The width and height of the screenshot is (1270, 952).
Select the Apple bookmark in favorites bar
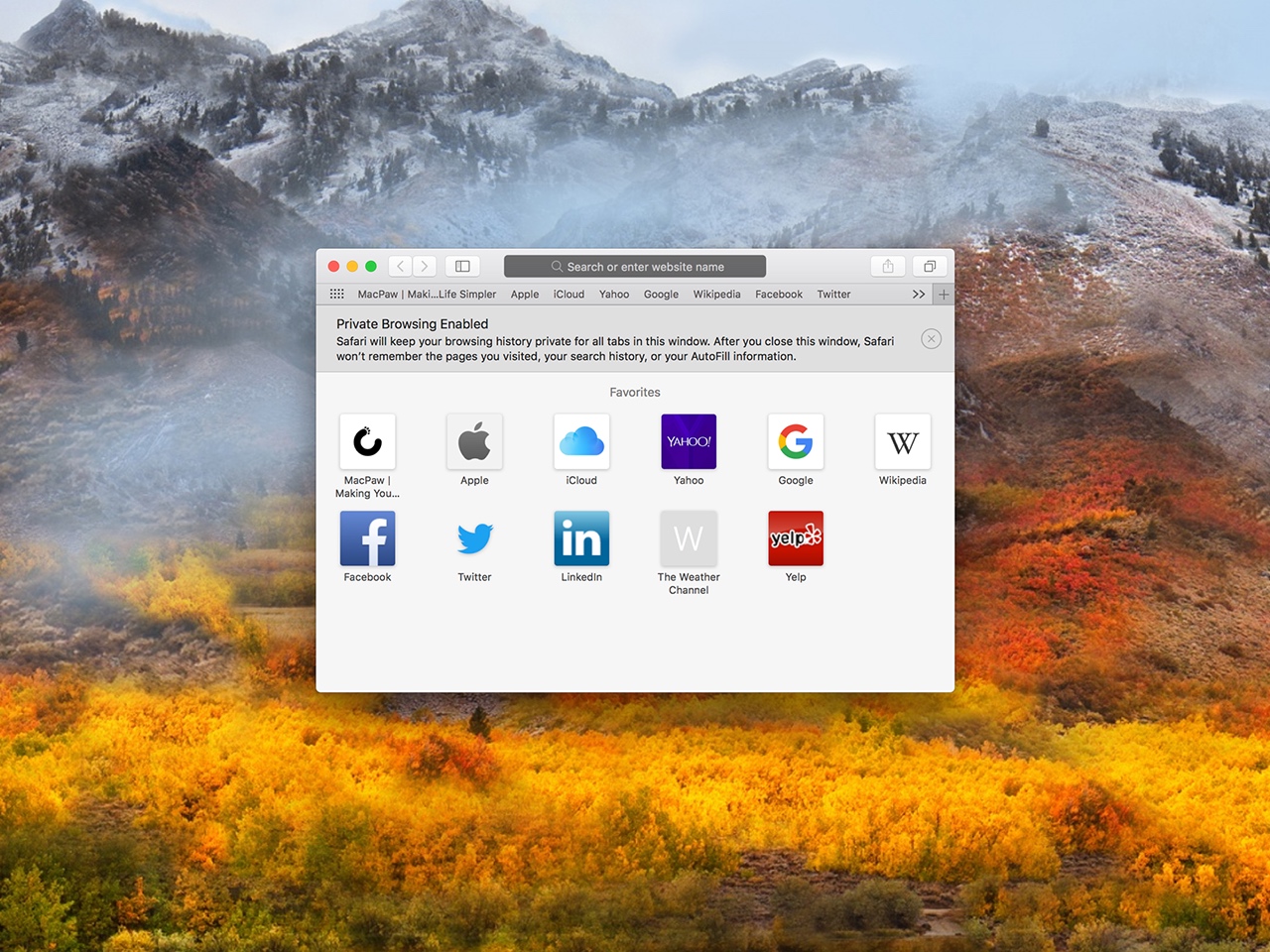click(524, 294)
